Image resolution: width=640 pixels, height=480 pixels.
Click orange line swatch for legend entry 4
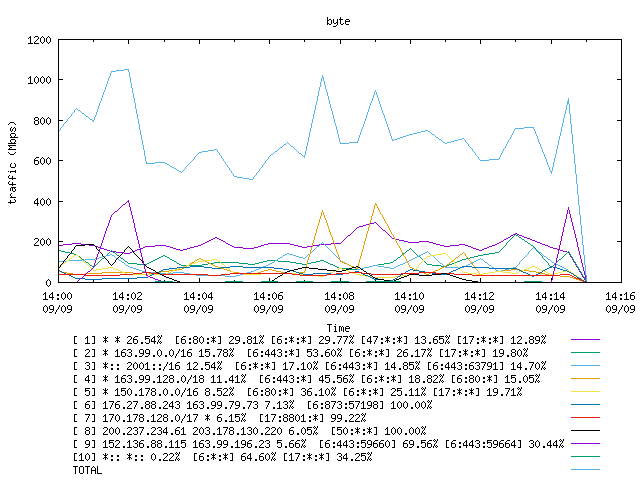click(585, 378)
